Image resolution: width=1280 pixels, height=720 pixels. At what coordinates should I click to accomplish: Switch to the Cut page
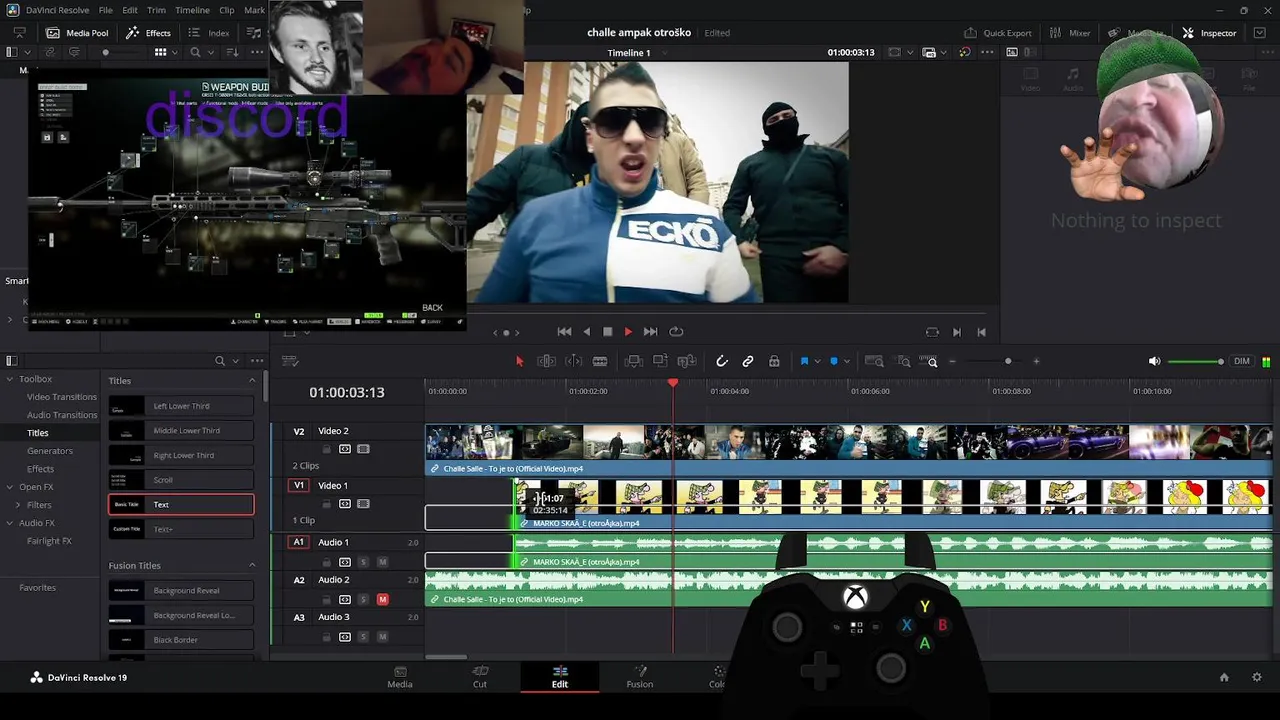pos(480,677)
